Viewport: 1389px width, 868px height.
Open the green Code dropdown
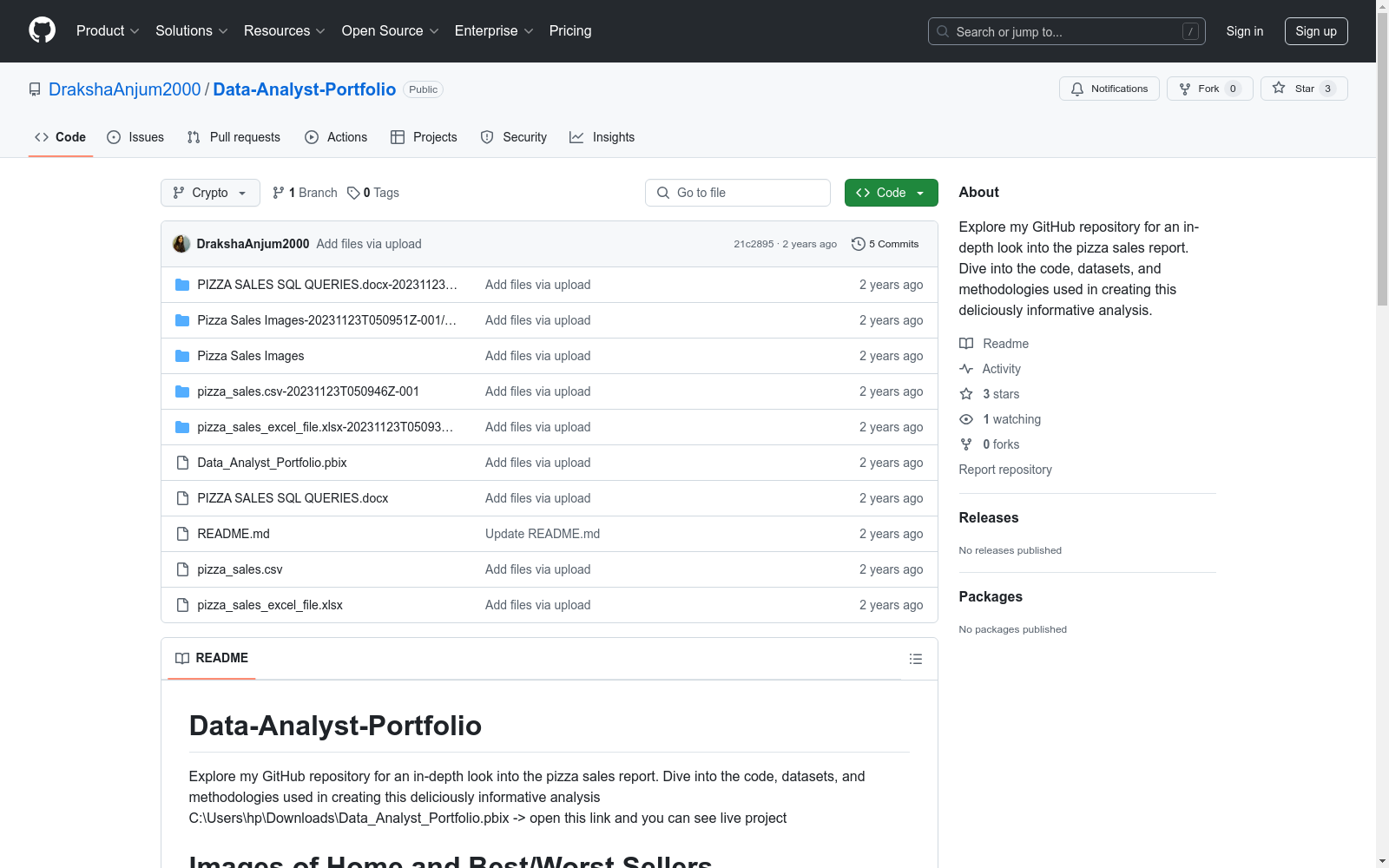pyautogui.click(x=891, y=193)
